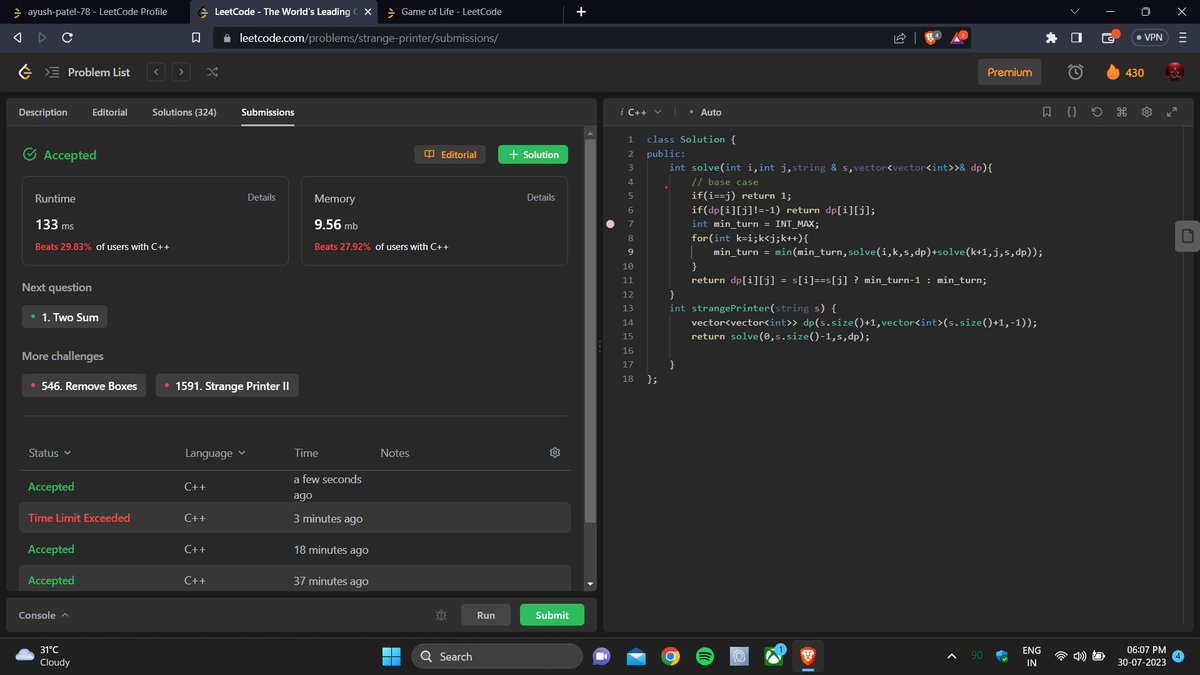Open the code editor settings gear
Screen dimensions: 1200x675
[x=1147, y=112]
